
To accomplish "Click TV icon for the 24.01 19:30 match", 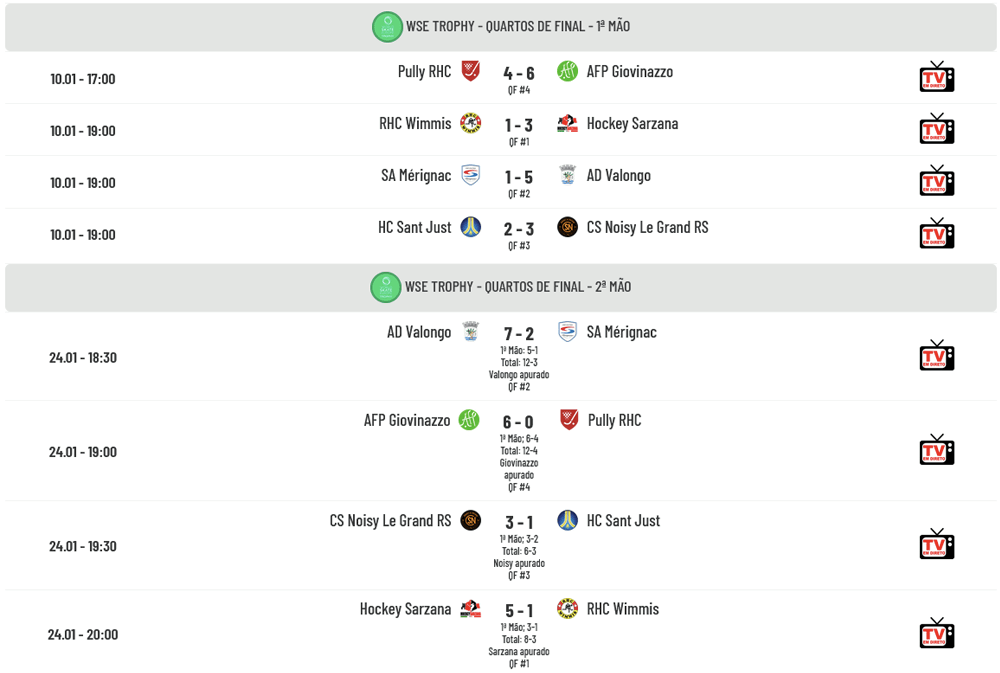I will (x=936, y=544).
